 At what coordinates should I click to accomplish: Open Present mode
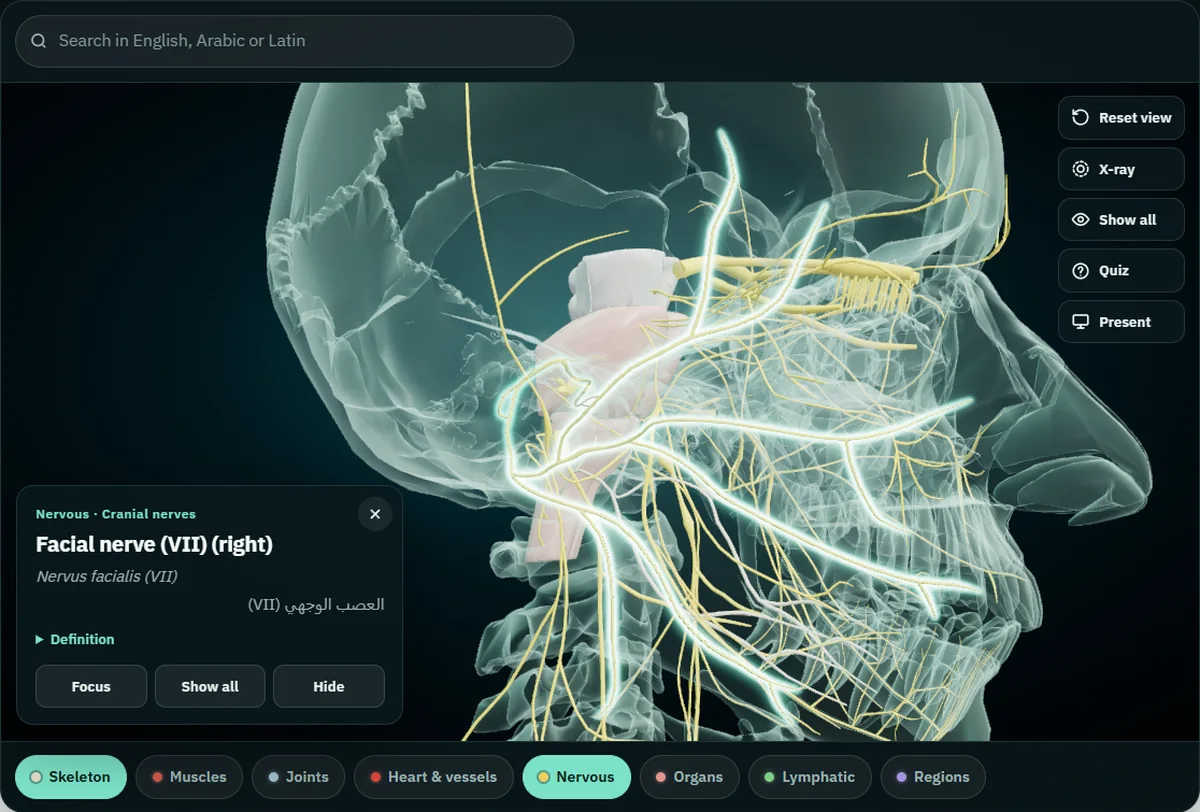1121,322
